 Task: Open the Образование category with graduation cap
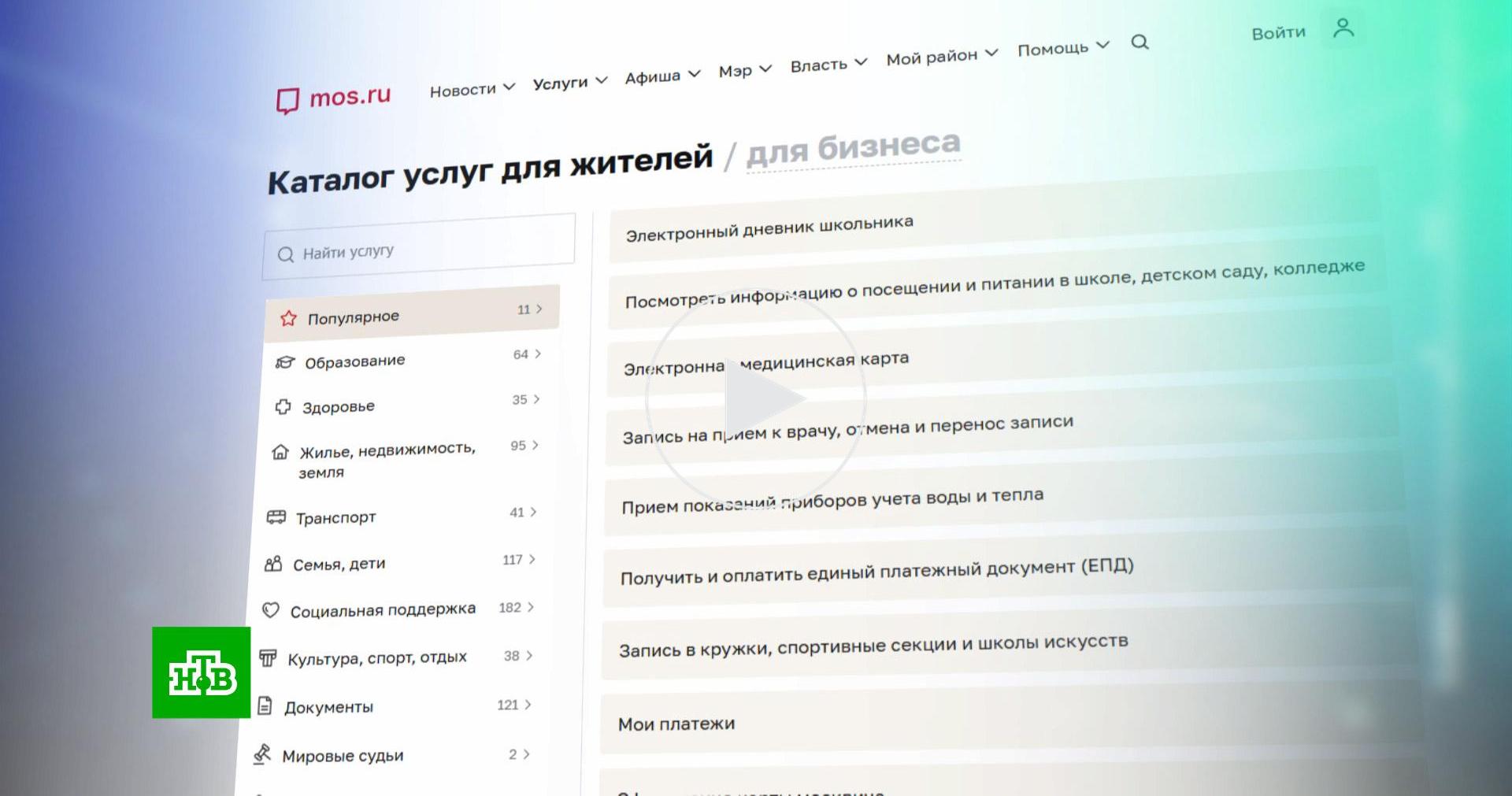[x=354, y=361]
